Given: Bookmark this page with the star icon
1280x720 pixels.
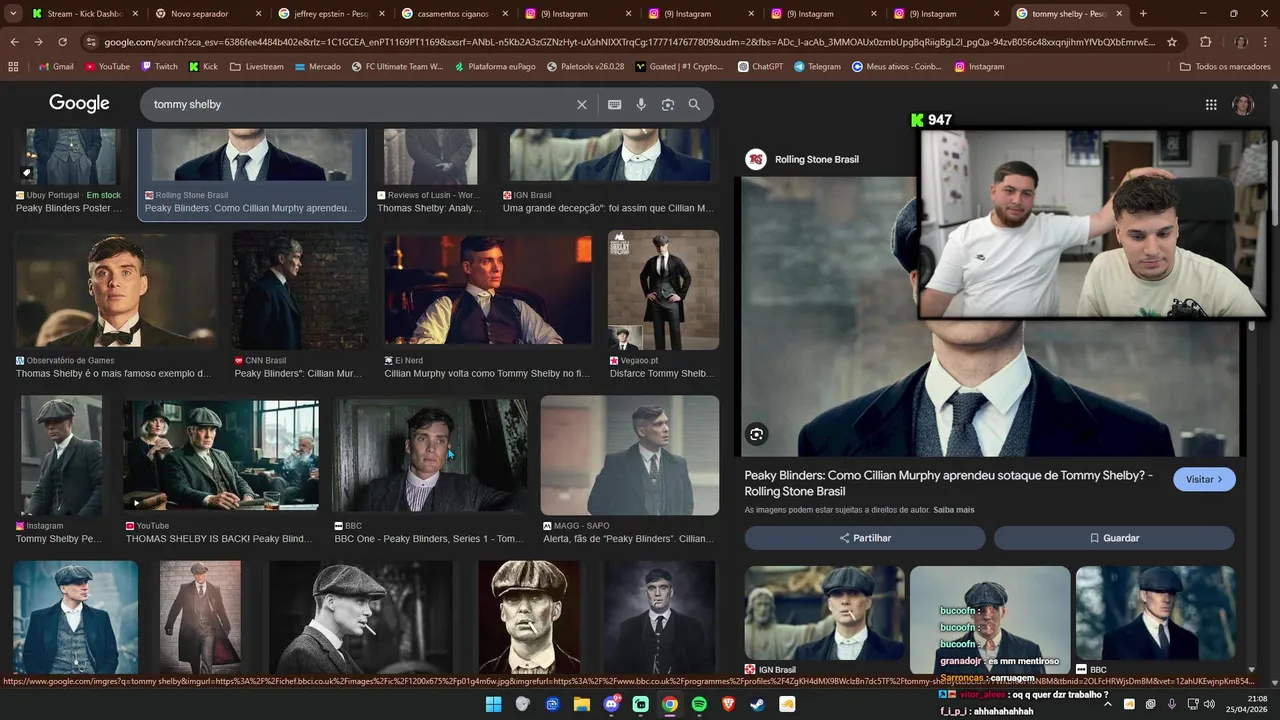Looking at the screenshot, I should (x=1172, y=42).
